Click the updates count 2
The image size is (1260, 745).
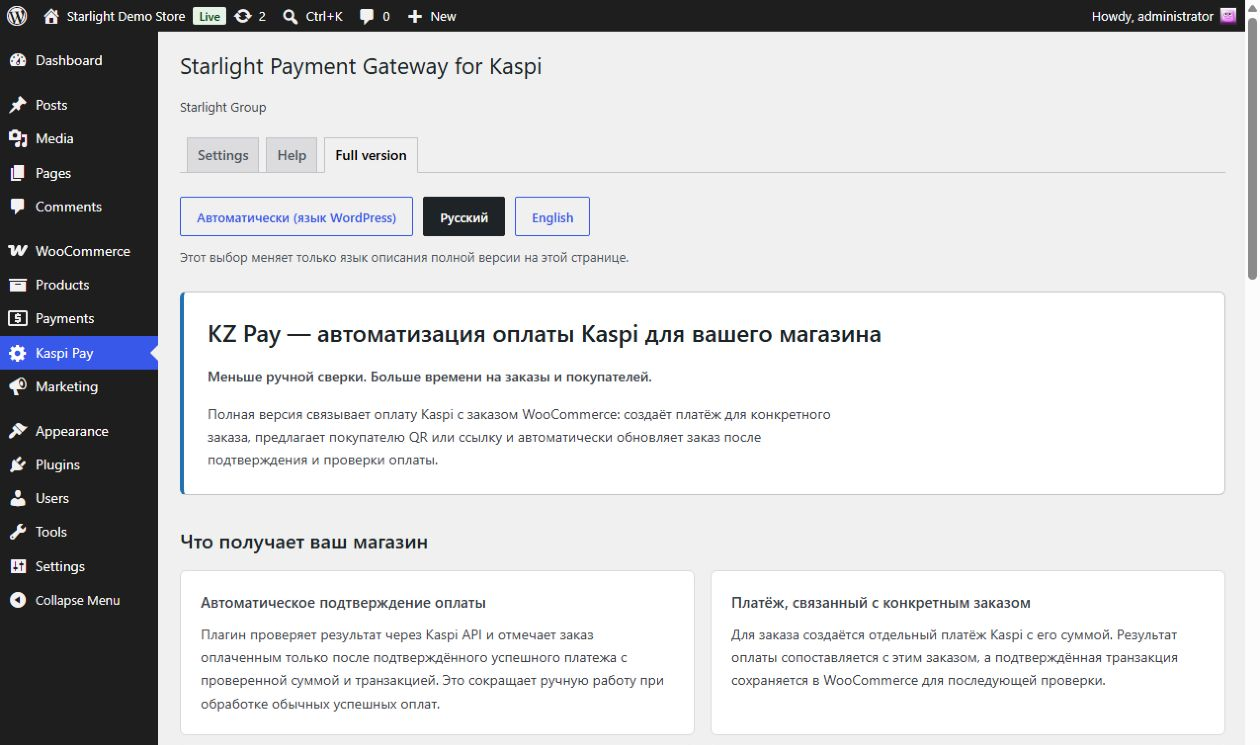(262, 16)
